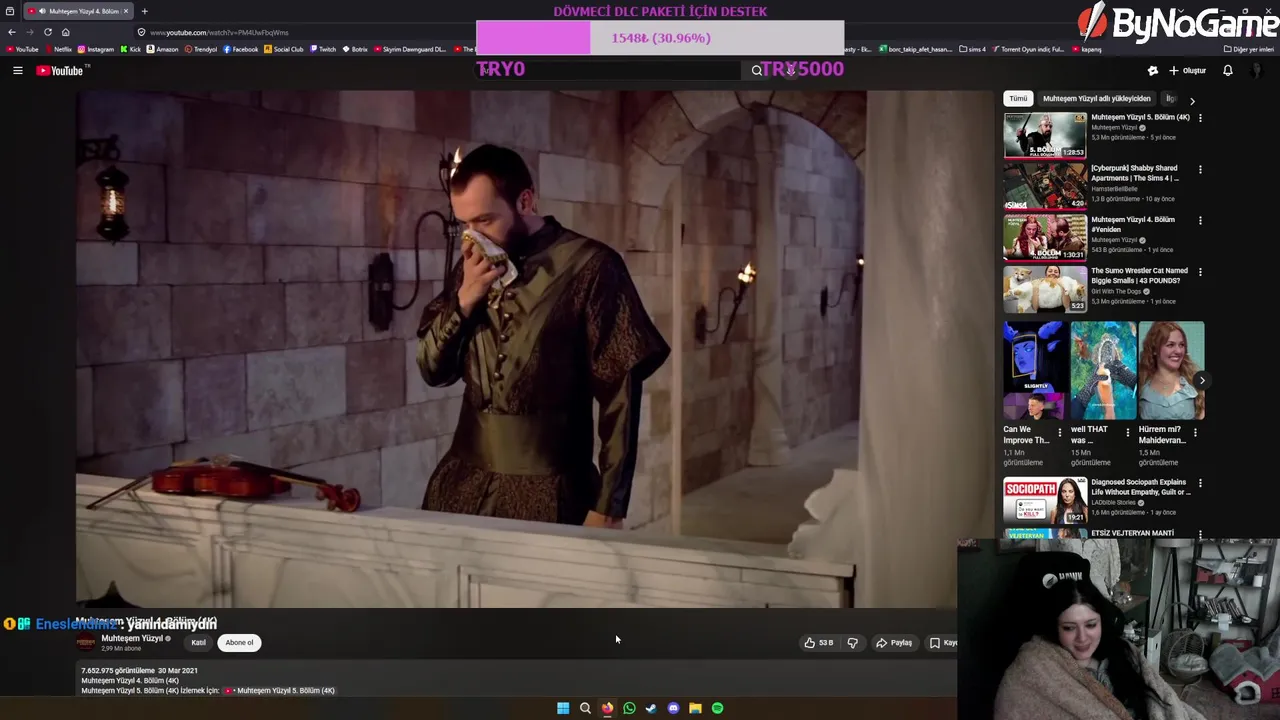Like the video with thumbs up
The width and height of the screenshot is (1280, 720).
(818, 643)
